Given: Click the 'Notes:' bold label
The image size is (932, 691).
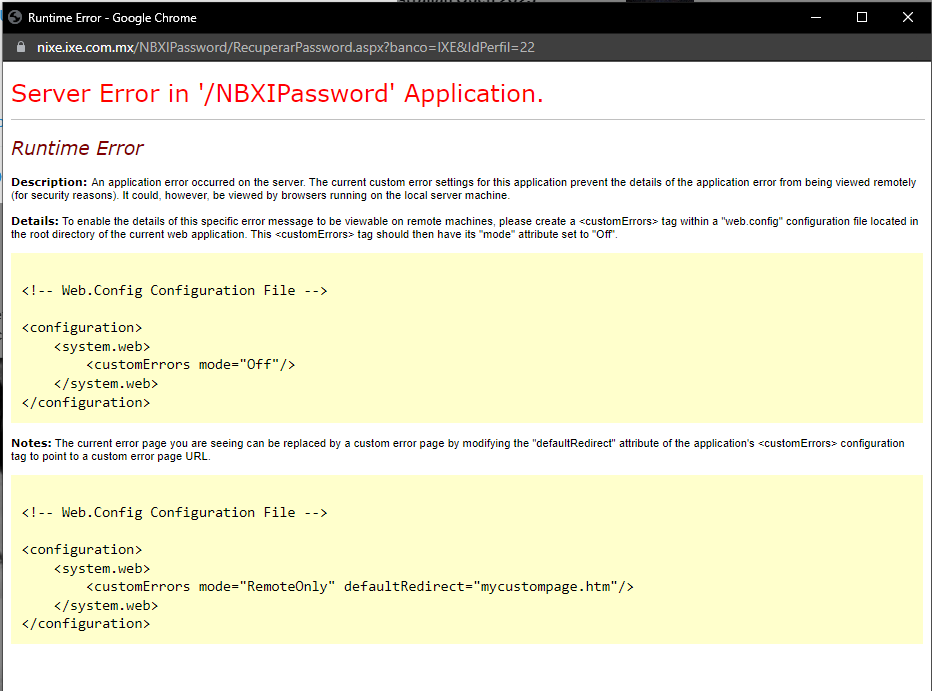Looking at the screenshot, I should click(x=32, y=443).
